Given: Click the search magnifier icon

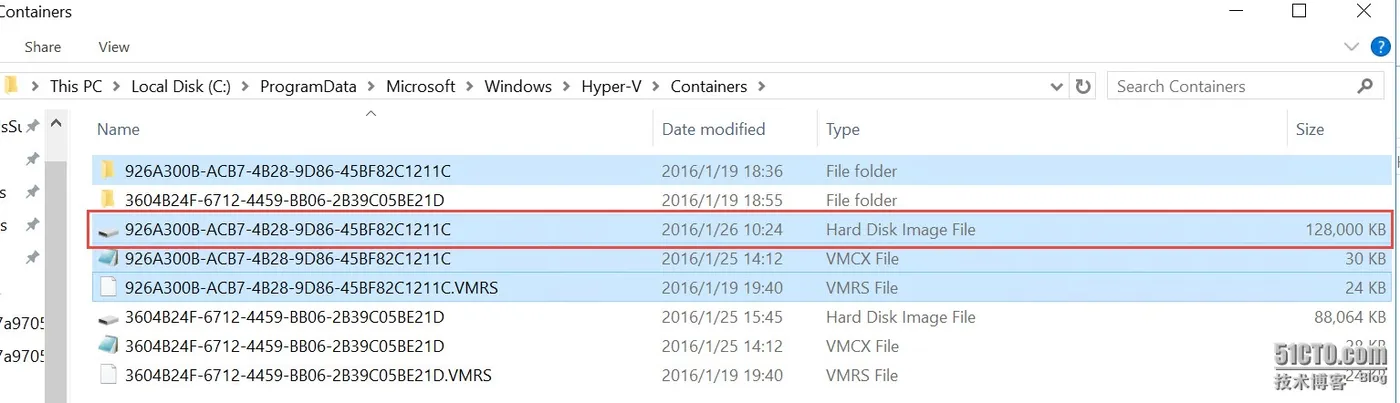Looking at the screenshot, I should [x=1365, y=86].
